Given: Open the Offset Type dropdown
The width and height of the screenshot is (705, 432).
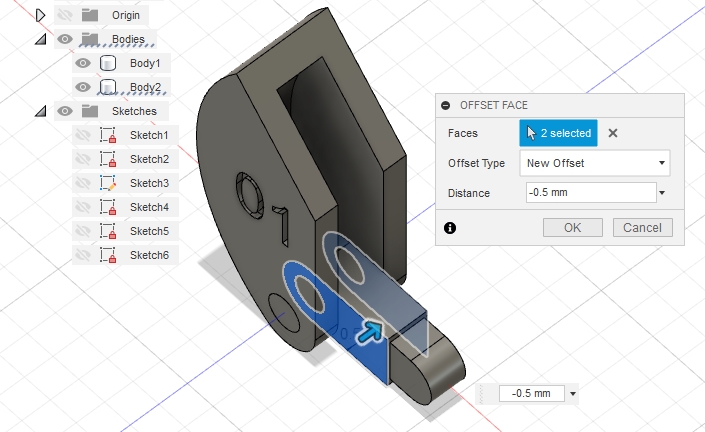Looking at the screenshot, I should pos(594,163).
